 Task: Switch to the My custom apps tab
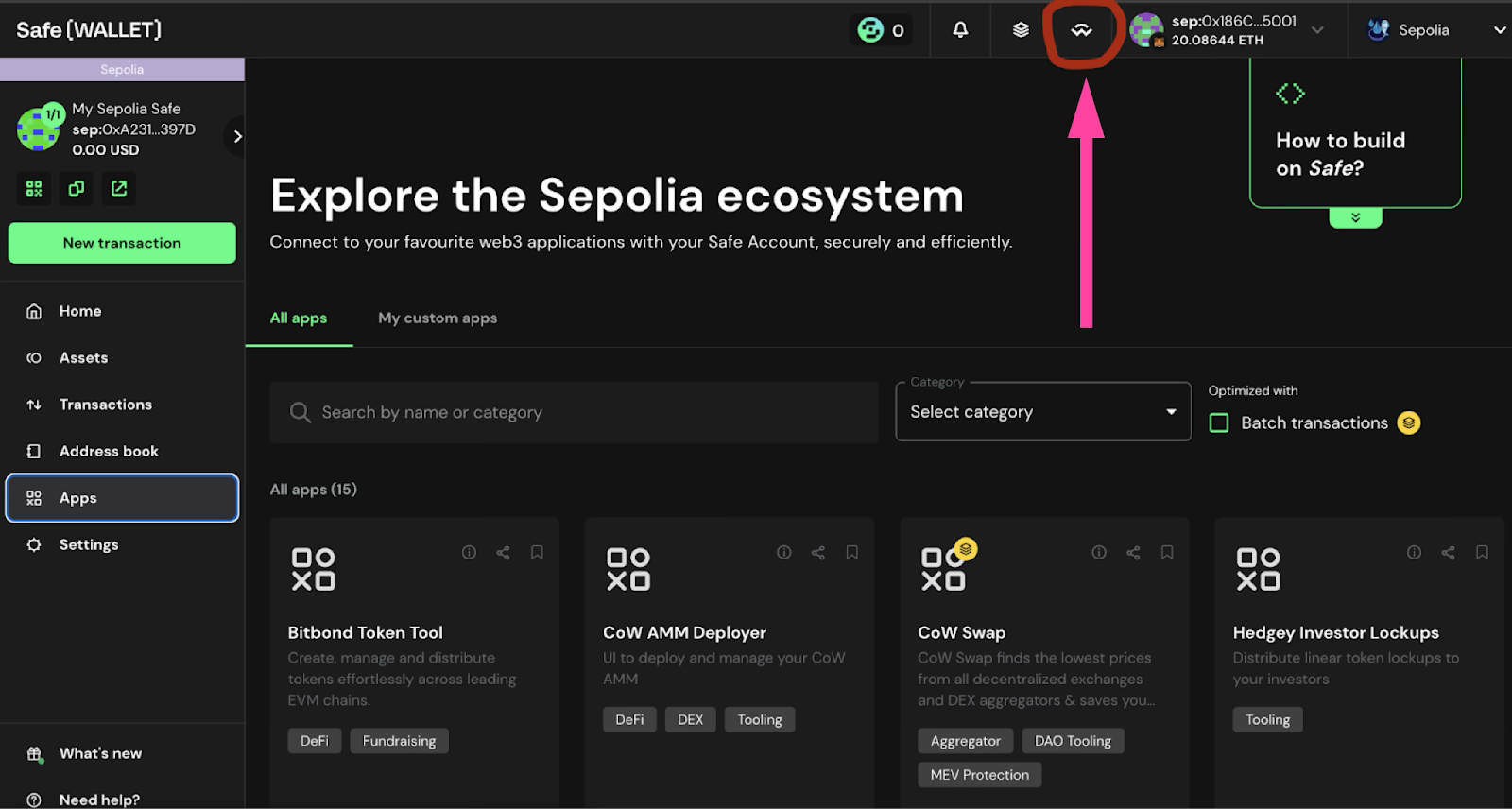coord(438,318)
